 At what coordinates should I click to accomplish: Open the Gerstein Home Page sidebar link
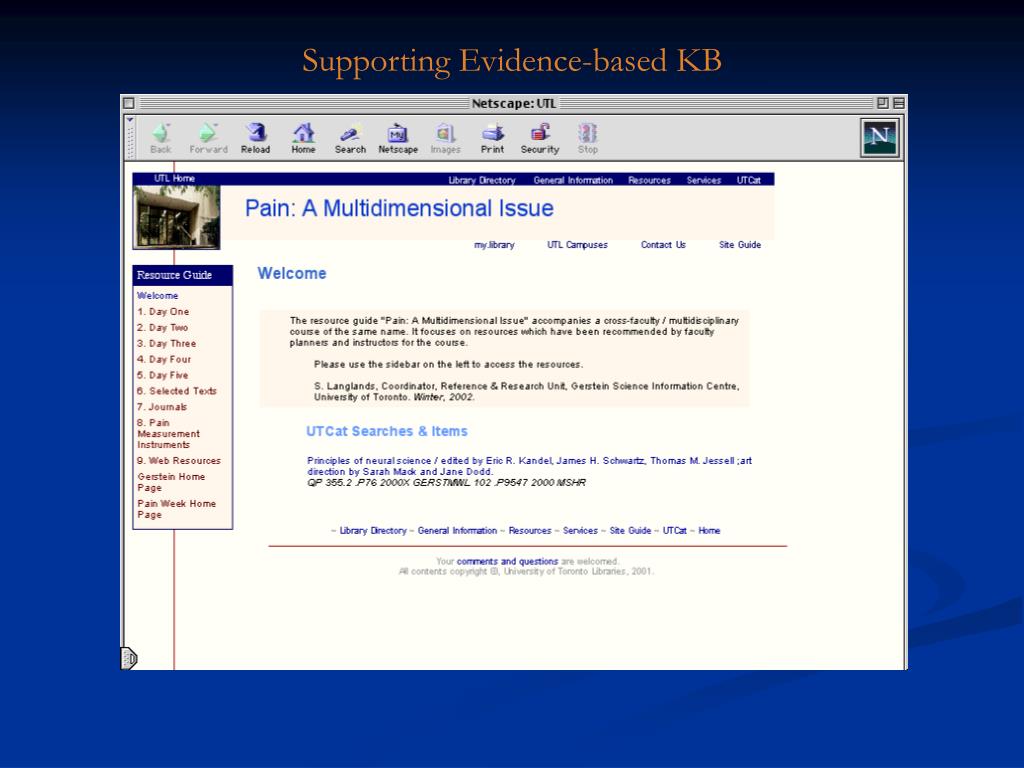(170, 482)
